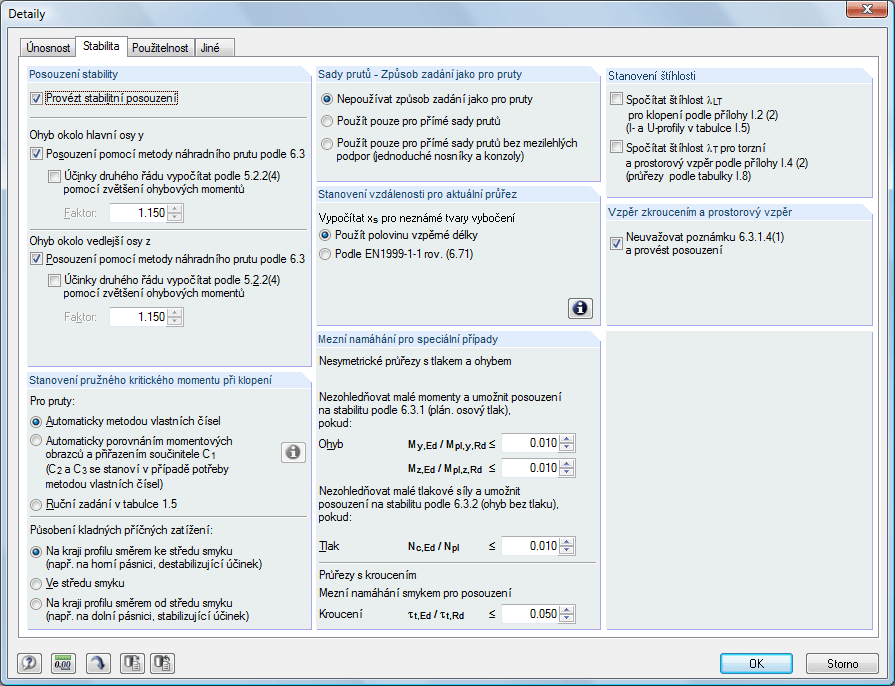The image size is (895, 686).
Task: Click the save settings as default icon
Action: pos(132,663)
